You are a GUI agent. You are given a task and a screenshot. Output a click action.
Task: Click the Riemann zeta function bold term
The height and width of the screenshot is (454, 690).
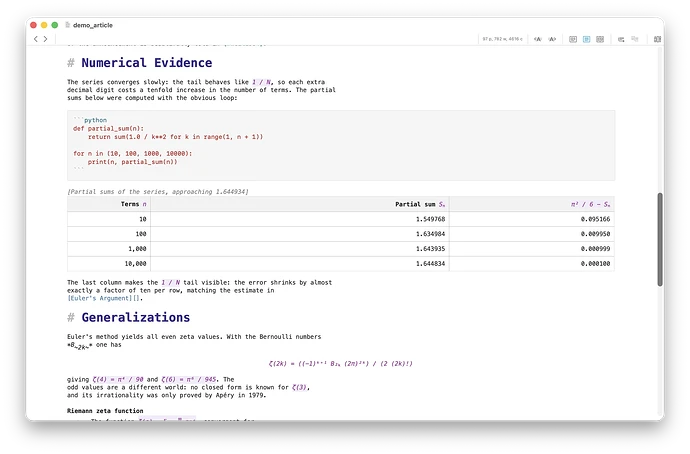[x=105, y=411]
